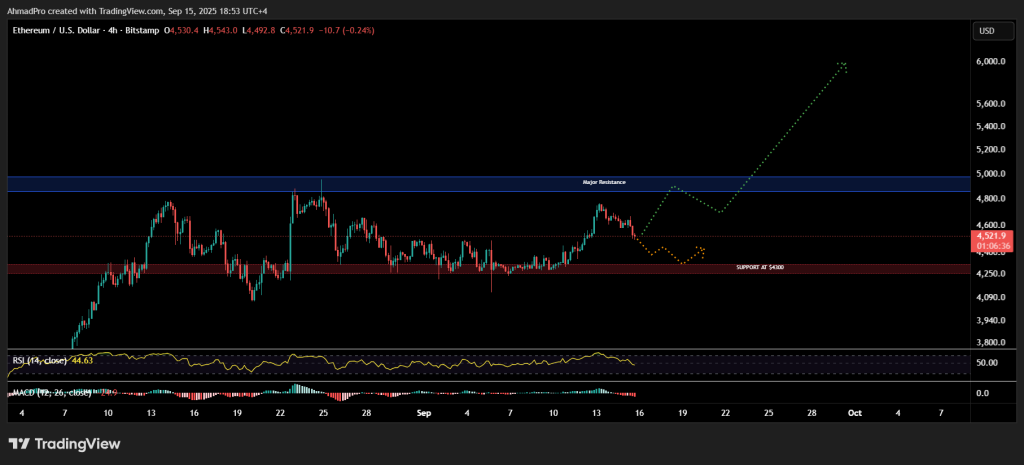The height and width of the screenshot is (465, 1024).
Task: Click the 6,000.0 level on price axis
Action: tap(990, 62)
